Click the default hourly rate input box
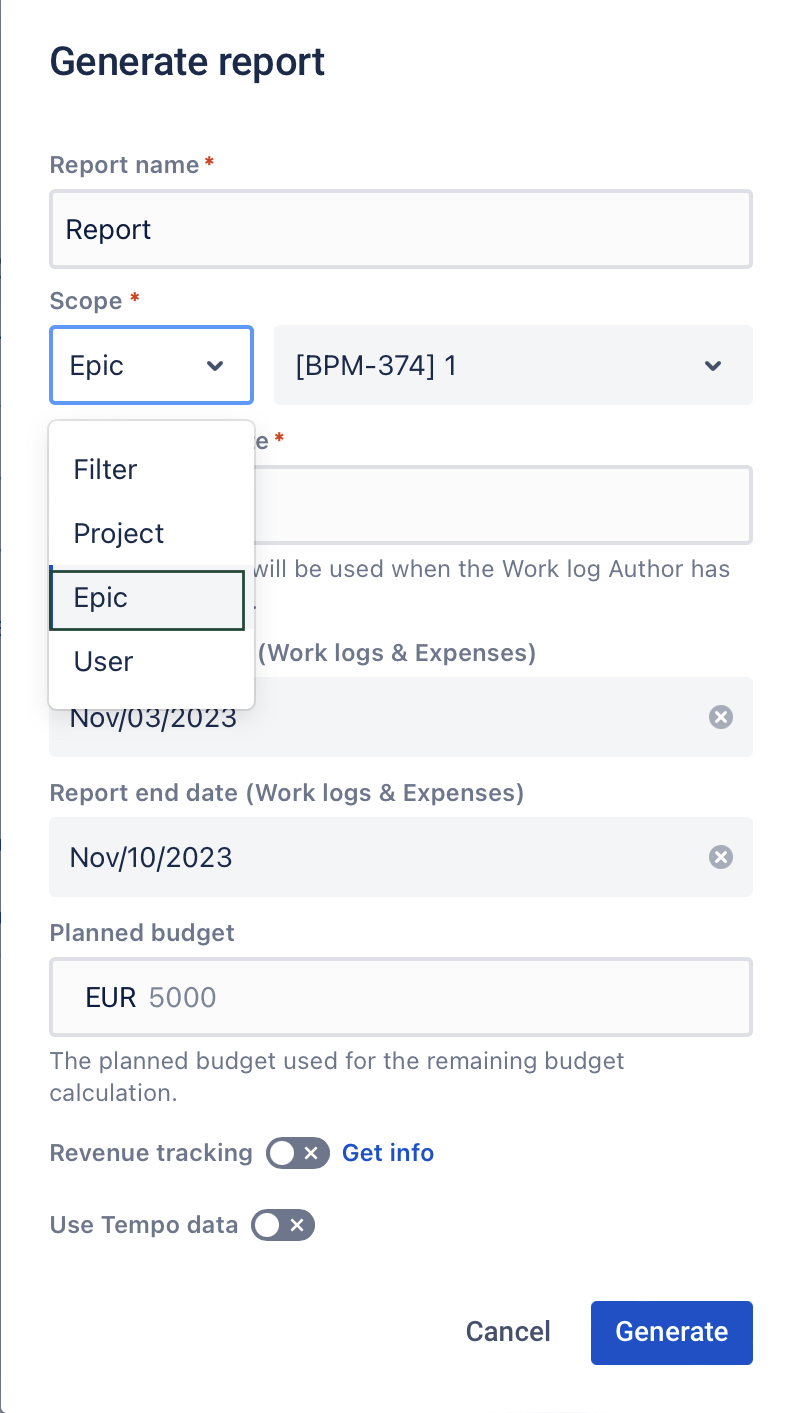The width and height of the screenshot is (793, 1413). (x=500, y=505)
